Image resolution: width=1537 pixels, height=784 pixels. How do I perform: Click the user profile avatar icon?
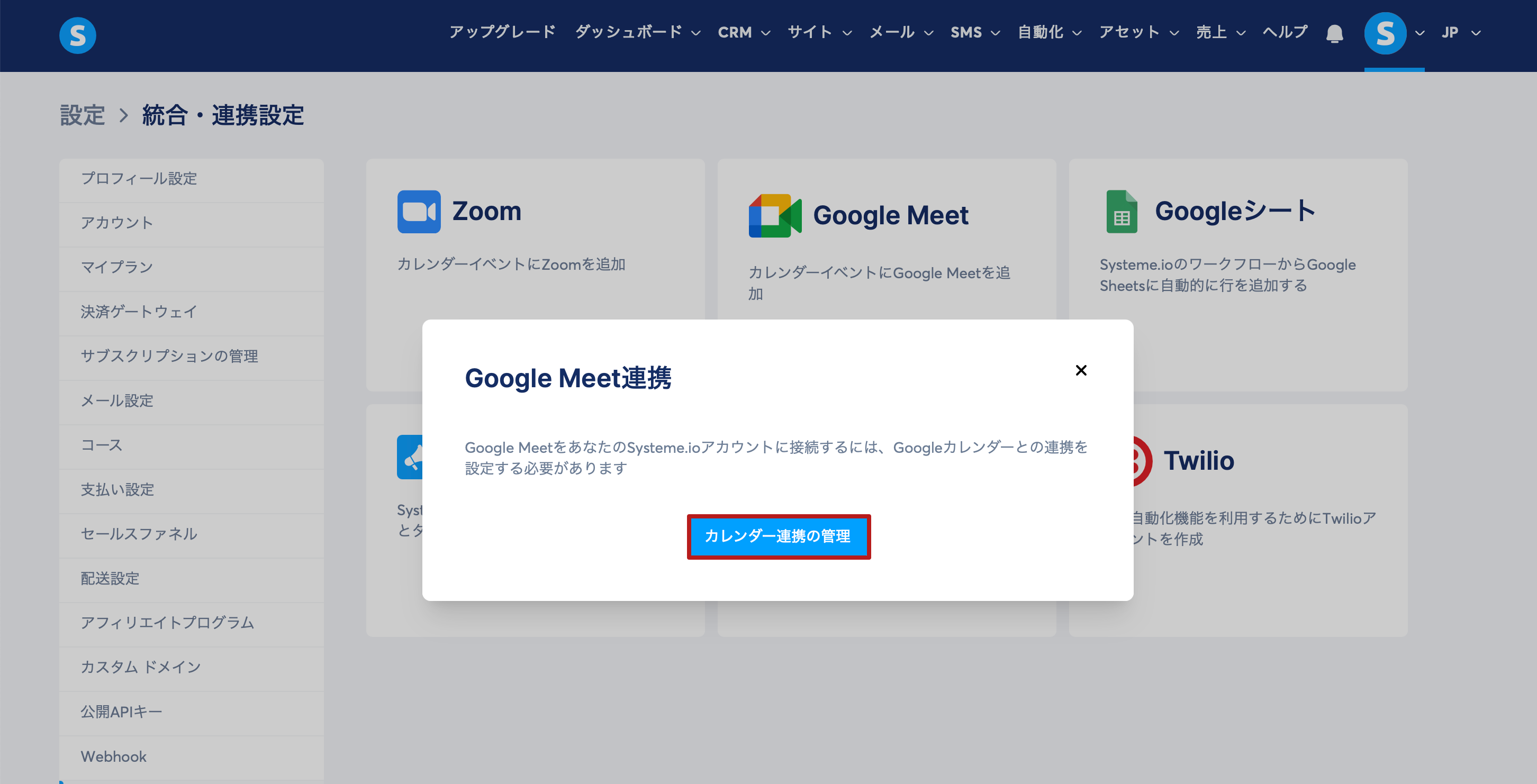point(1385,33)
